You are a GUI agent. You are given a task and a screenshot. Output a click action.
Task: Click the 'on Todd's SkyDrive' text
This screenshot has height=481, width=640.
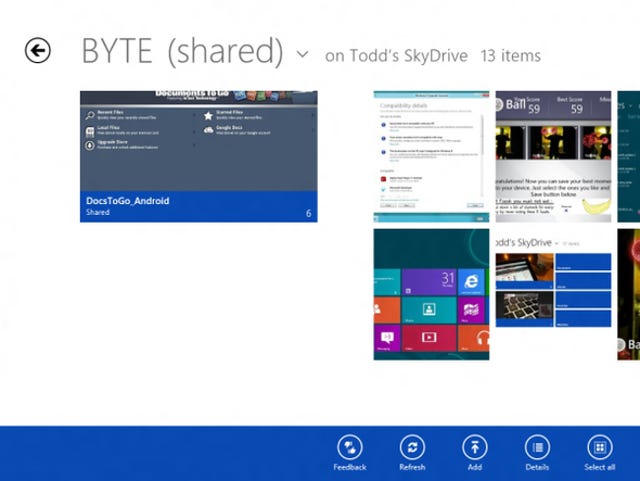click(x=396, y=56)
